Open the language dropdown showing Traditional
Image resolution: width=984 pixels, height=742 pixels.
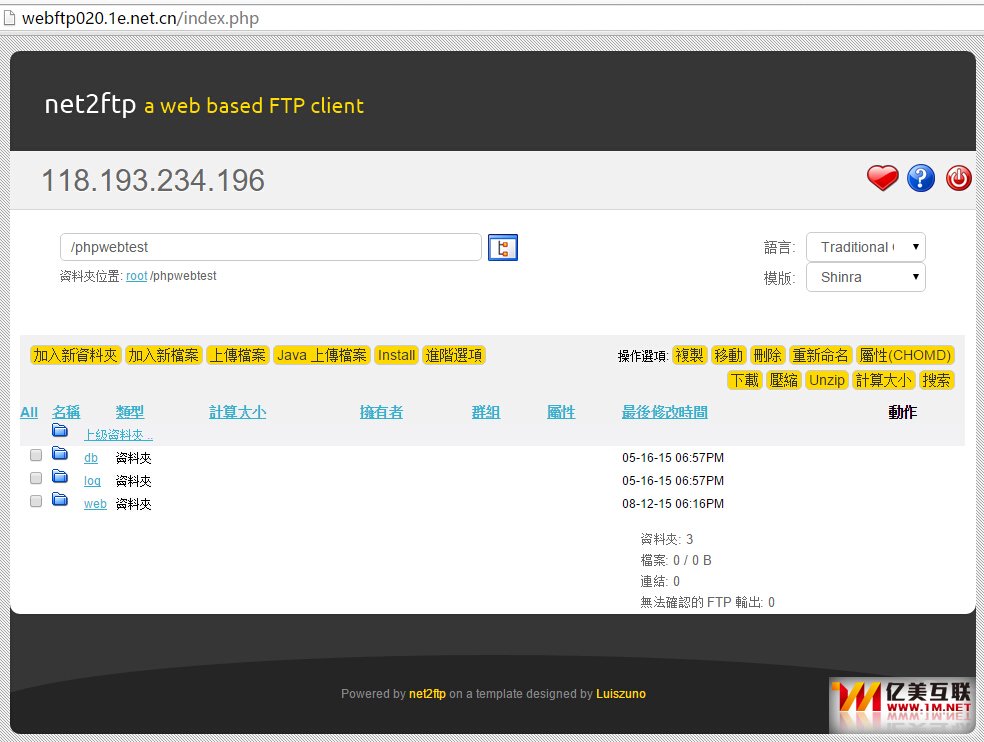coord(865,247)
